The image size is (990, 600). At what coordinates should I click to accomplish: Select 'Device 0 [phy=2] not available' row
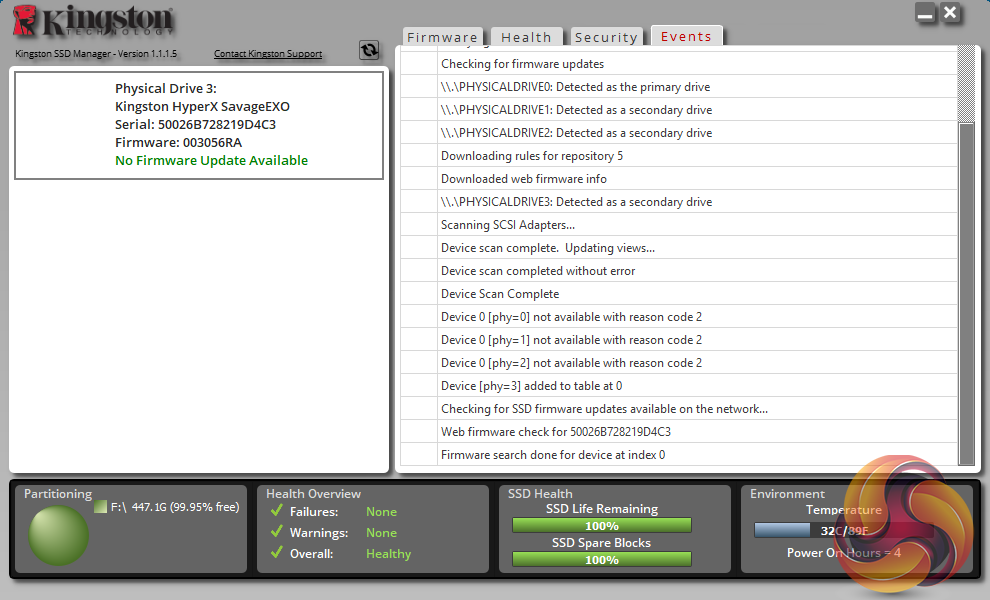coord(679,363)
